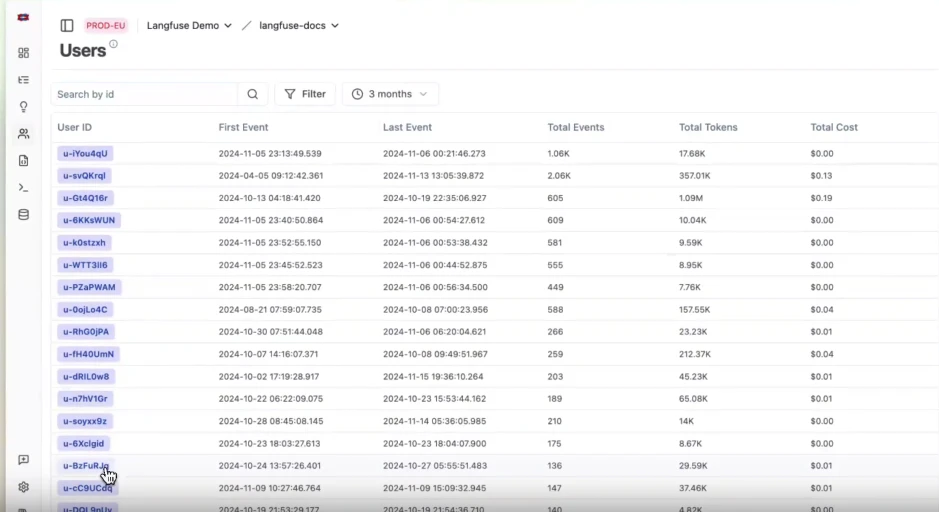Click the Langfuse logo at top left
The width and height of the screenshot is (939, 512).
click(x=24, y=18)
